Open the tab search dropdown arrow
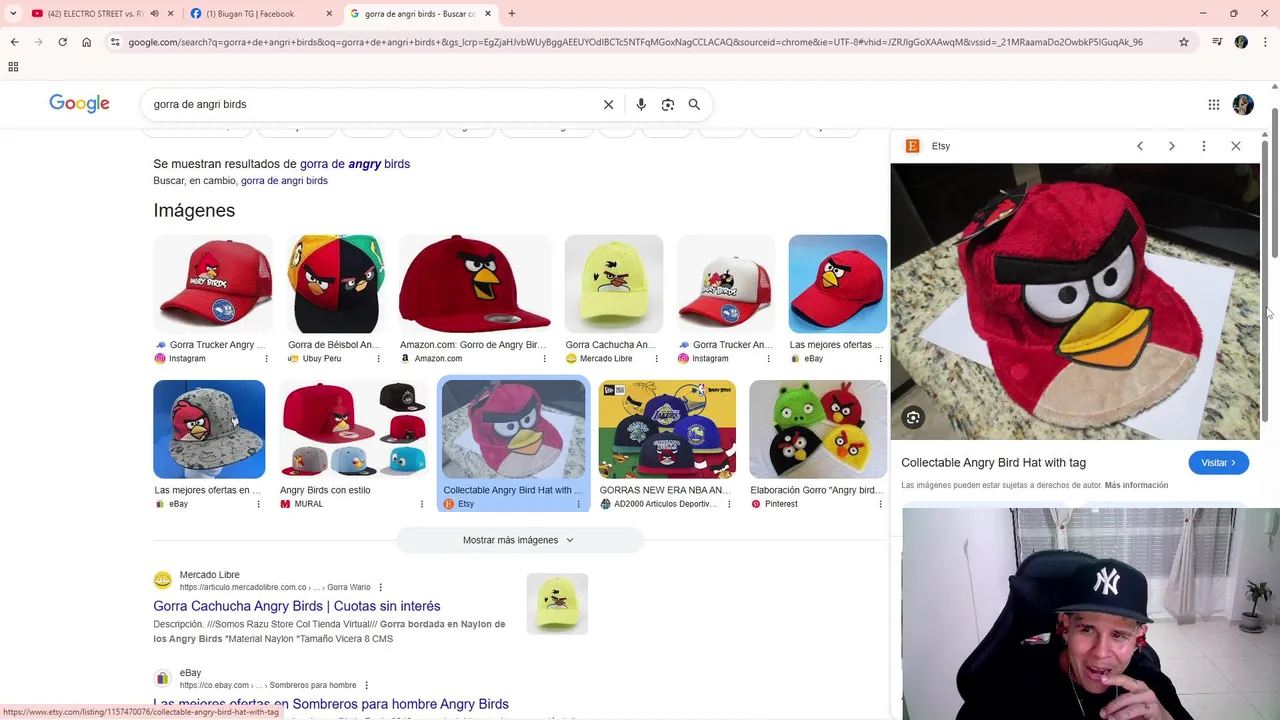The width and height of the screenshot is (1280, 720). 13,14
